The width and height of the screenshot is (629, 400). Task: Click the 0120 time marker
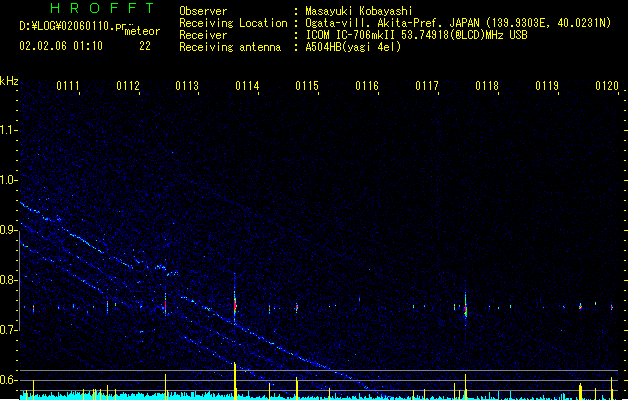[x=607, y=86]
